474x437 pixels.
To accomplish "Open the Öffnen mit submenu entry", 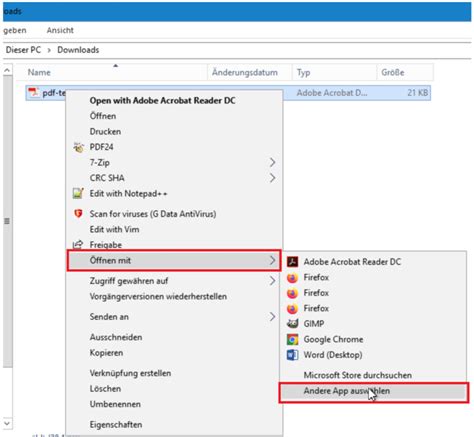I will coord(174,260).
